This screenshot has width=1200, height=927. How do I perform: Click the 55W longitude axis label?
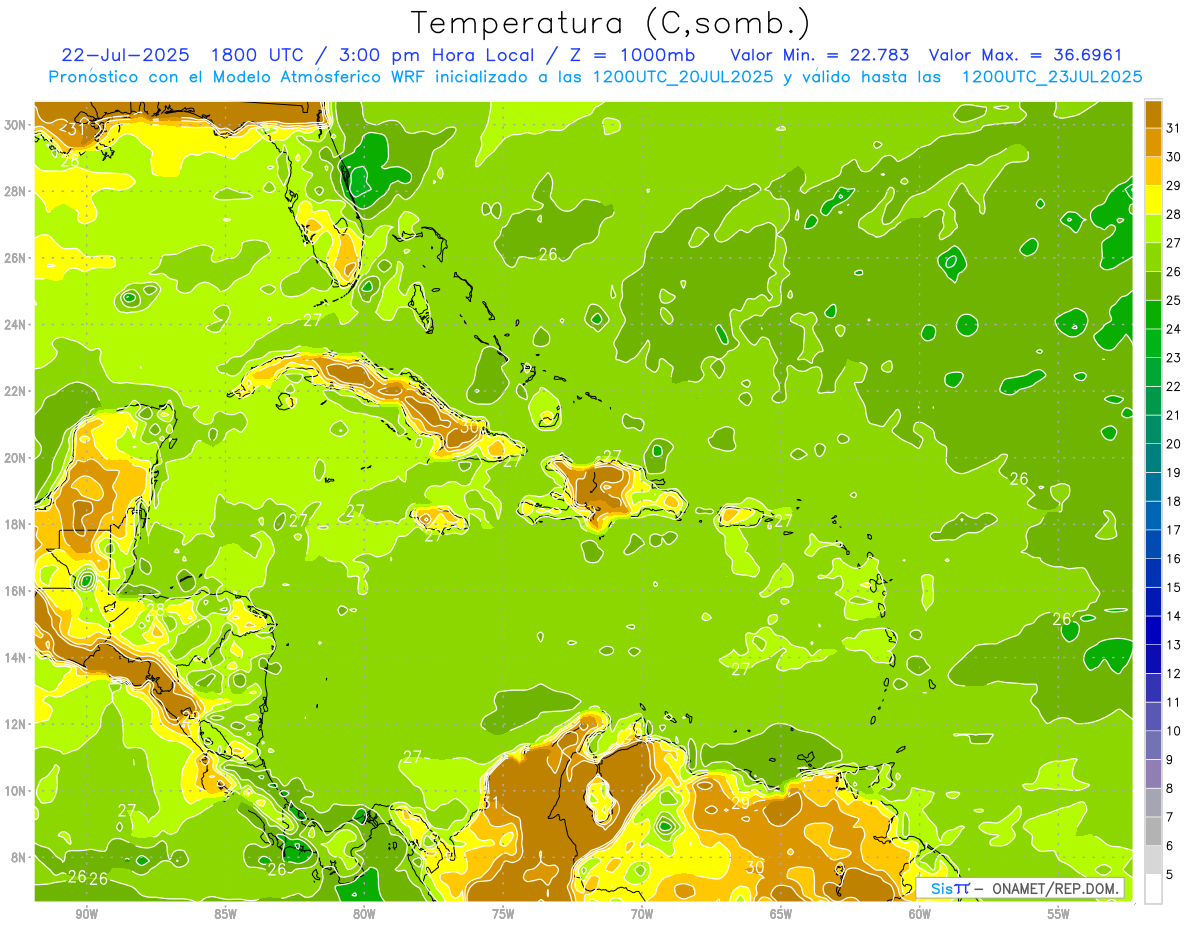[x=1059, y=914]
